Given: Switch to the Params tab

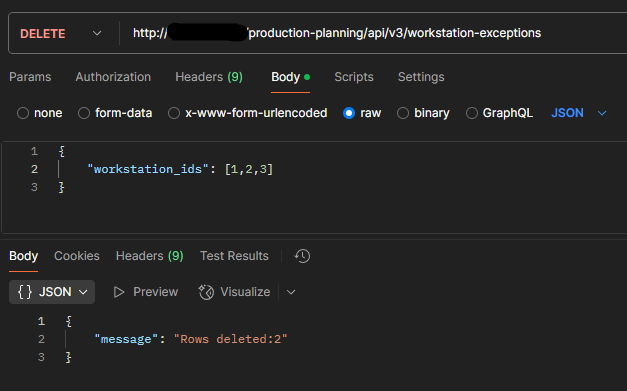Looking at the screenshot, I should (x=30, y=77).
